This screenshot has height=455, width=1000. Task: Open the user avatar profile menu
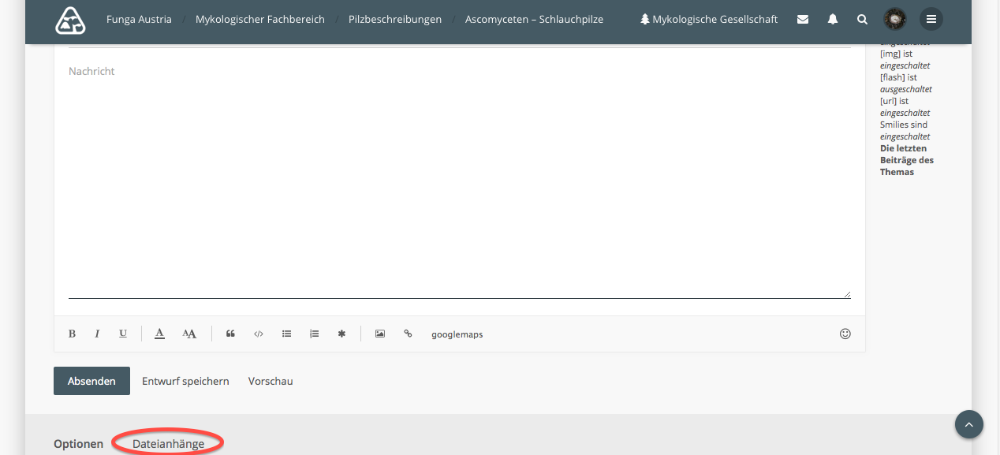895,19
